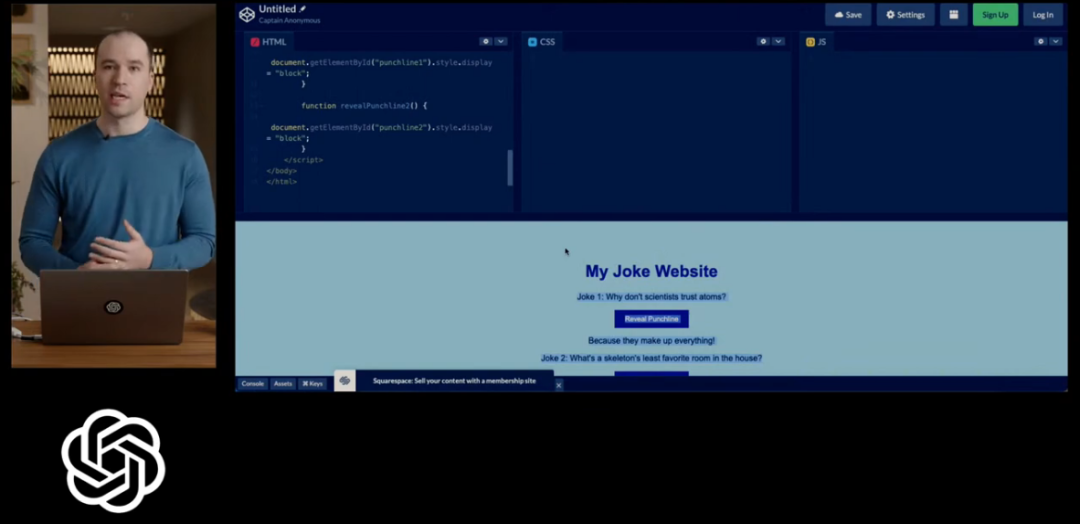Click the closing </html> tag line
Screen dimensions: 1080x524
click(282, 182)
